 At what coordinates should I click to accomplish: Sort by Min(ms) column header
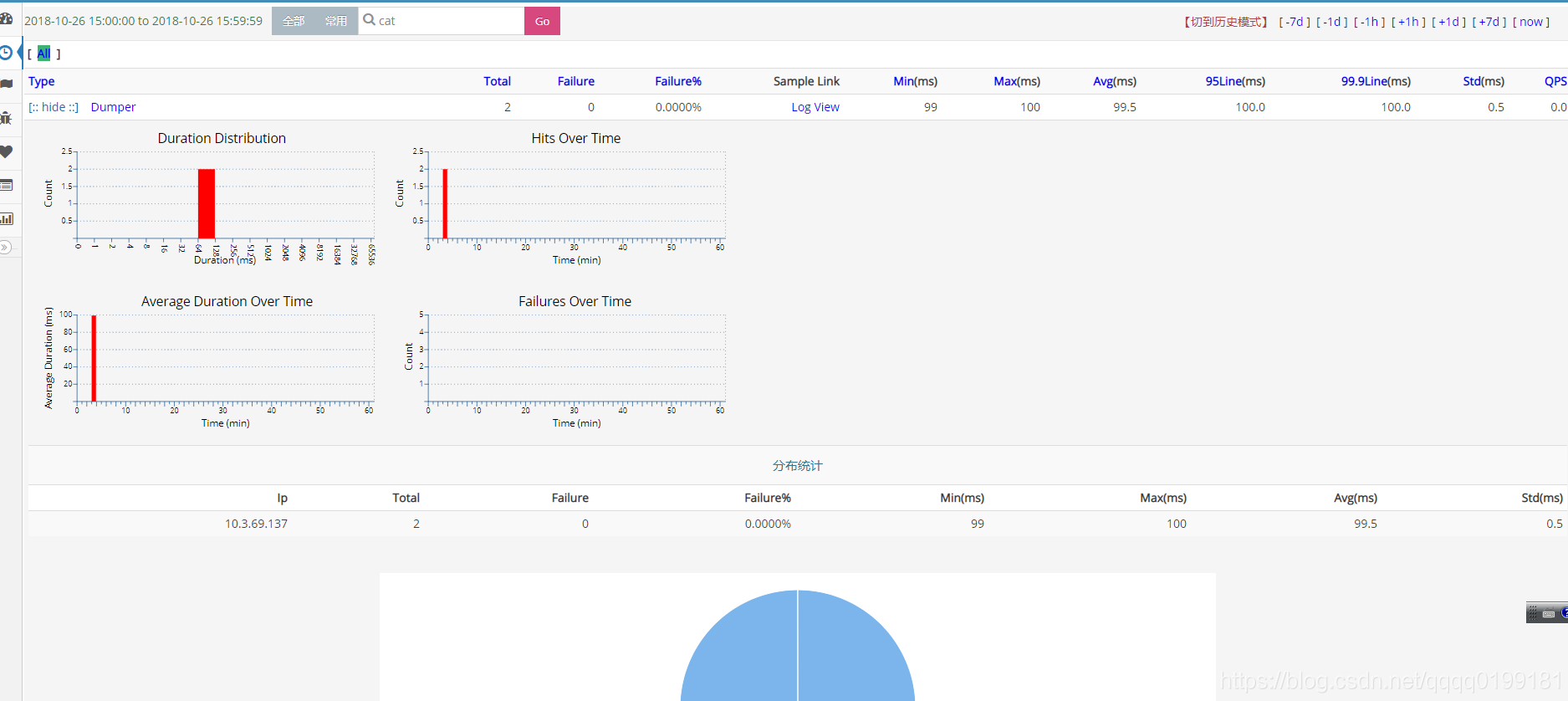click(x=915, y=81)
